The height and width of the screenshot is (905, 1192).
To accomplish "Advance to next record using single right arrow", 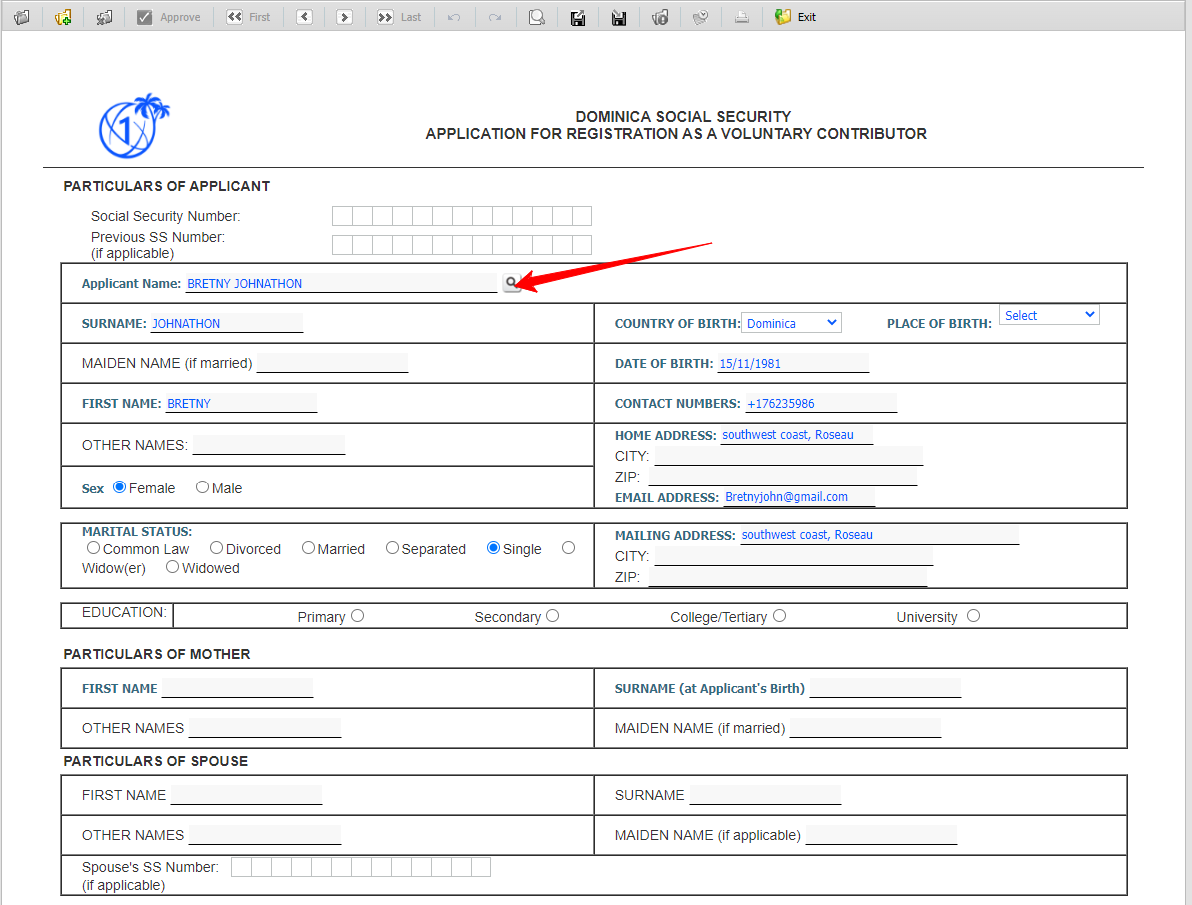I will click(x=344, y=17).
